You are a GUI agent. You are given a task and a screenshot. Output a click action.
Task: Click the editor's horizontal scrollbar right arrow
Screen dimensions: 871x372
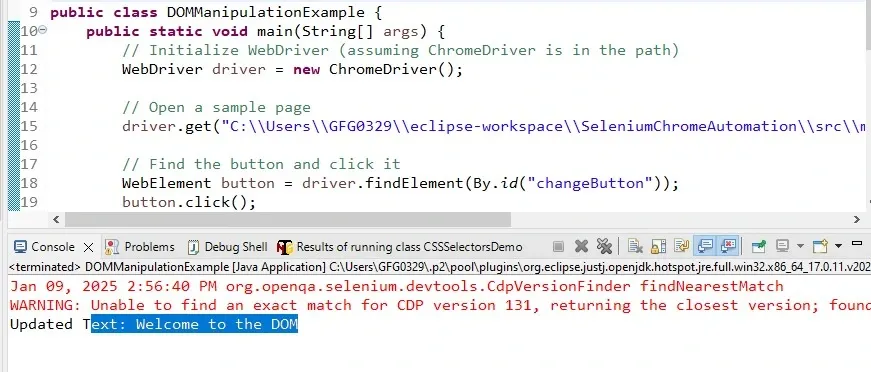(x=857, y=220)
